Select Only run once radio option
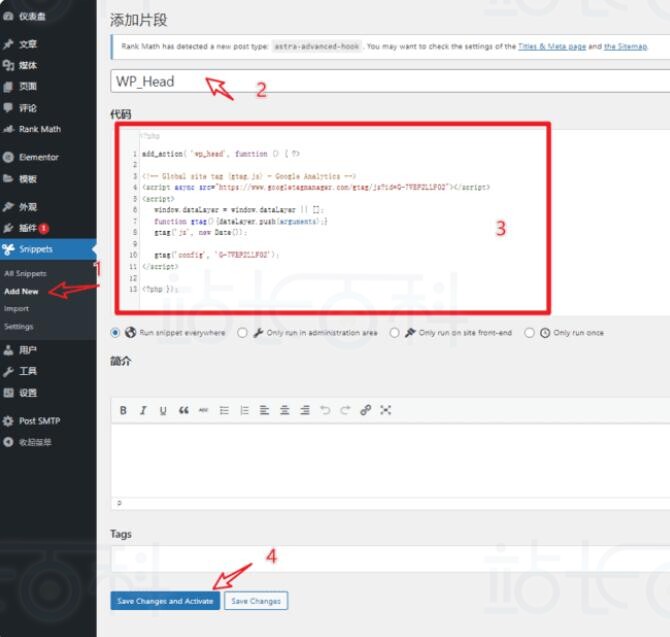This screenshot has height=637, width=670. 529,332
